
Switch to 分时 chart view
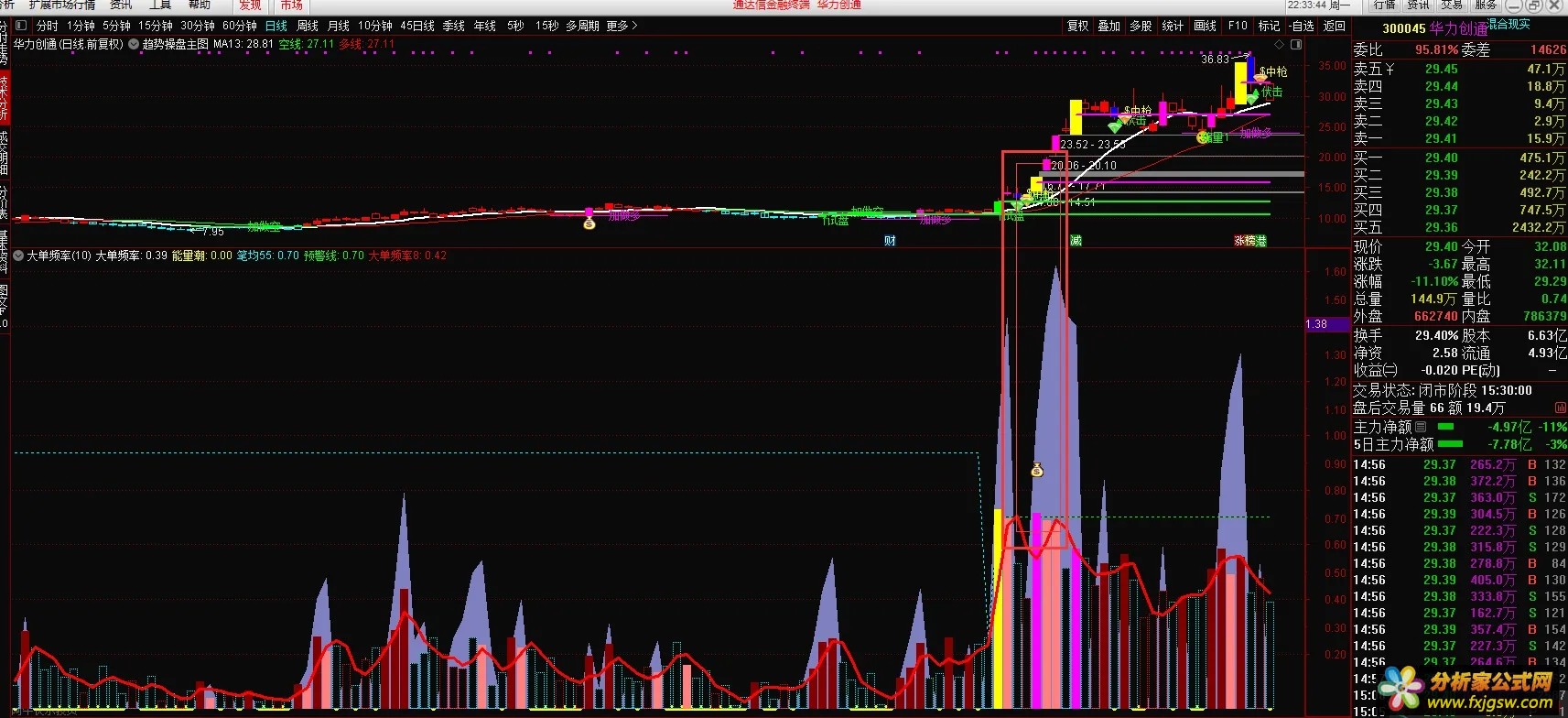47,26
